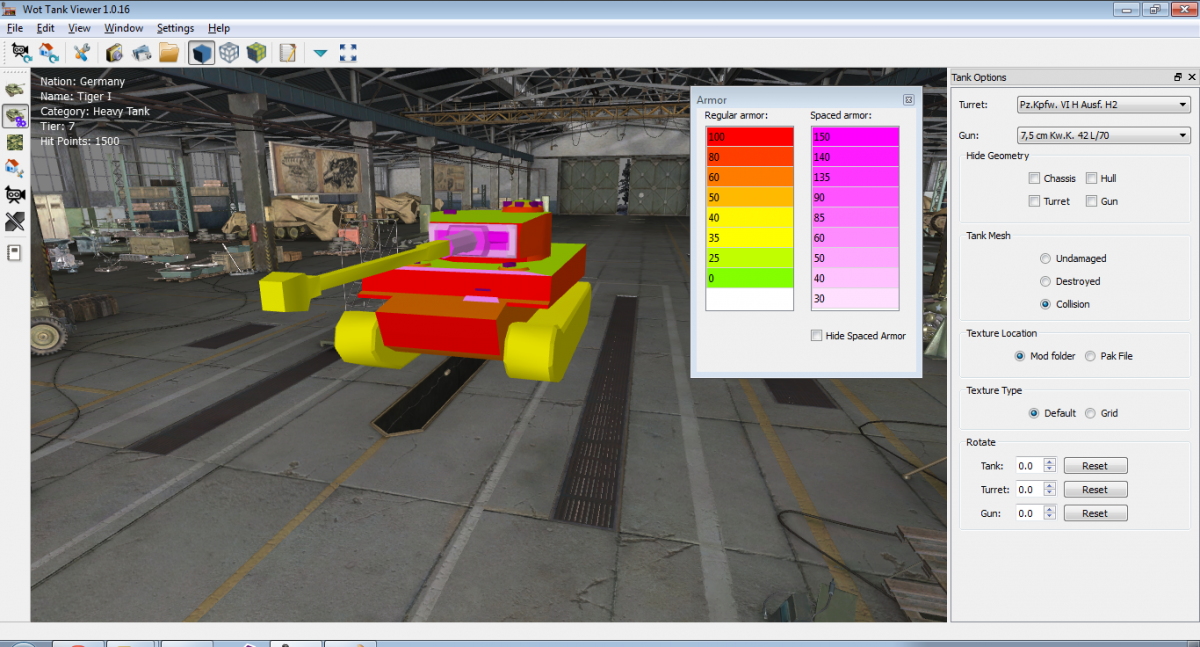
Task: Click the tank with gears sidebar icon
Action: (15, 116)
